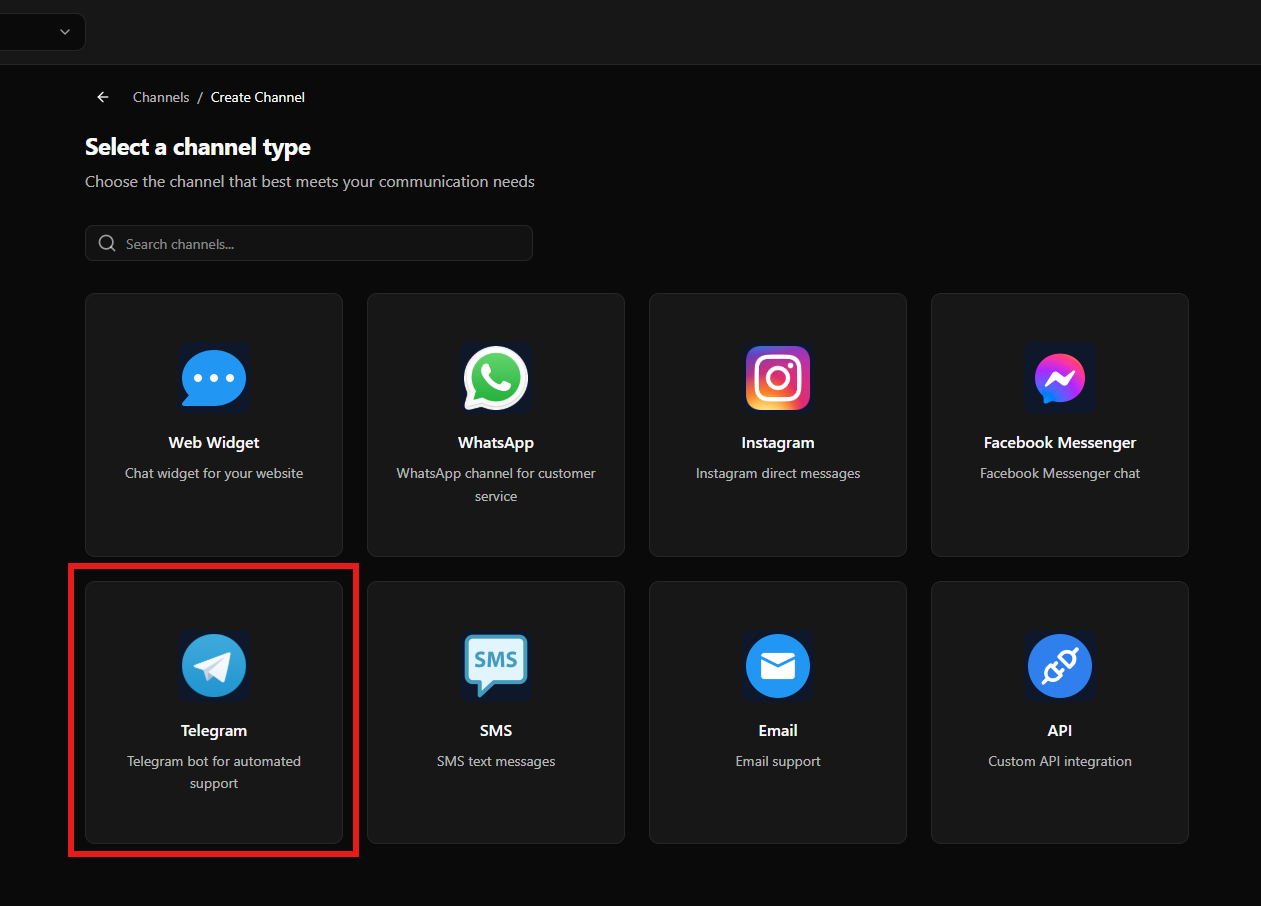The width and height of the screenshot is (1261, 906).
Task: Click "Email support" description text
Action: [778, 761]
